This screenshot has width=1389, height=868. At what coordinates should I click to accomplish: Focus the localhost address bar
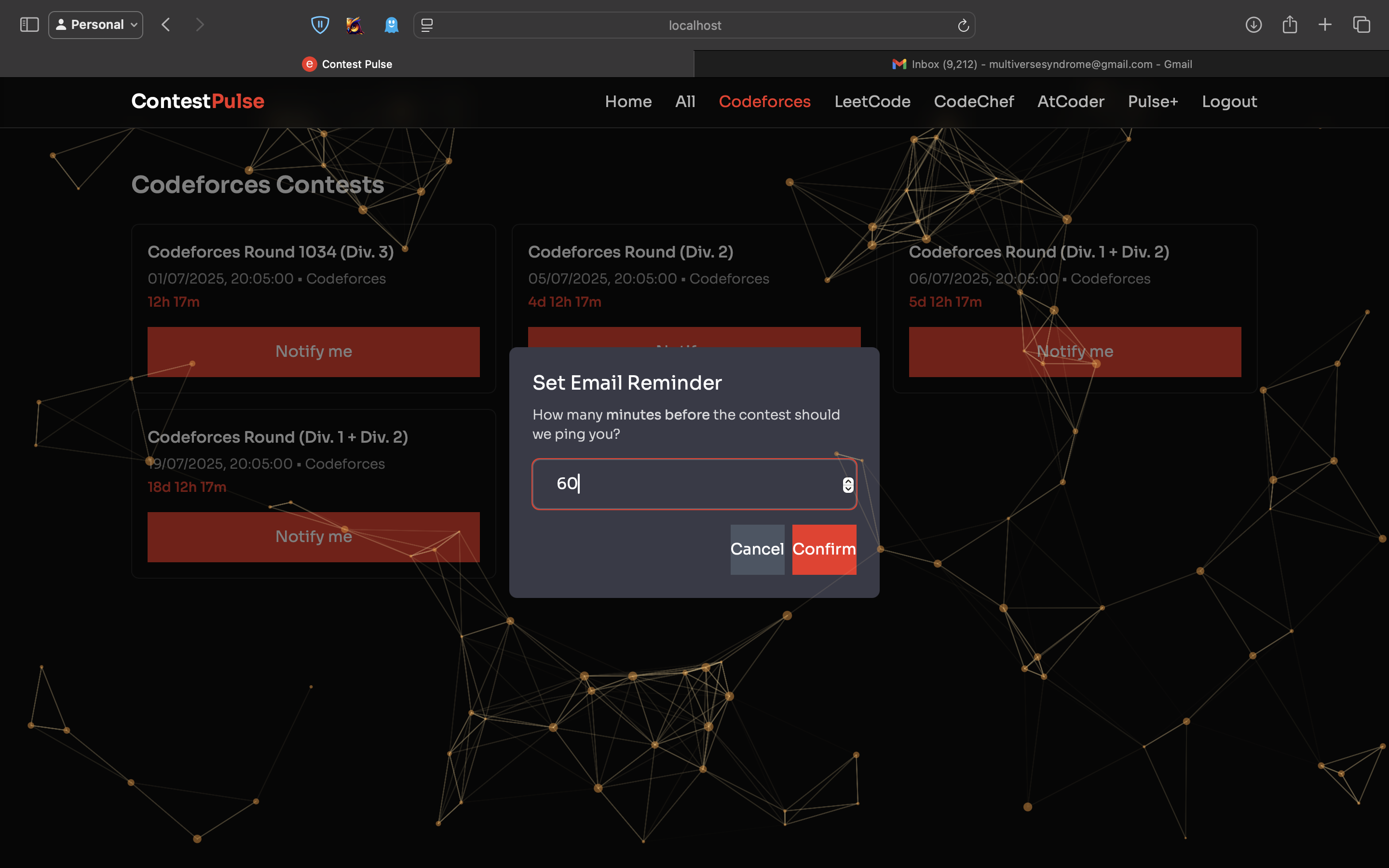click(694, 25)
